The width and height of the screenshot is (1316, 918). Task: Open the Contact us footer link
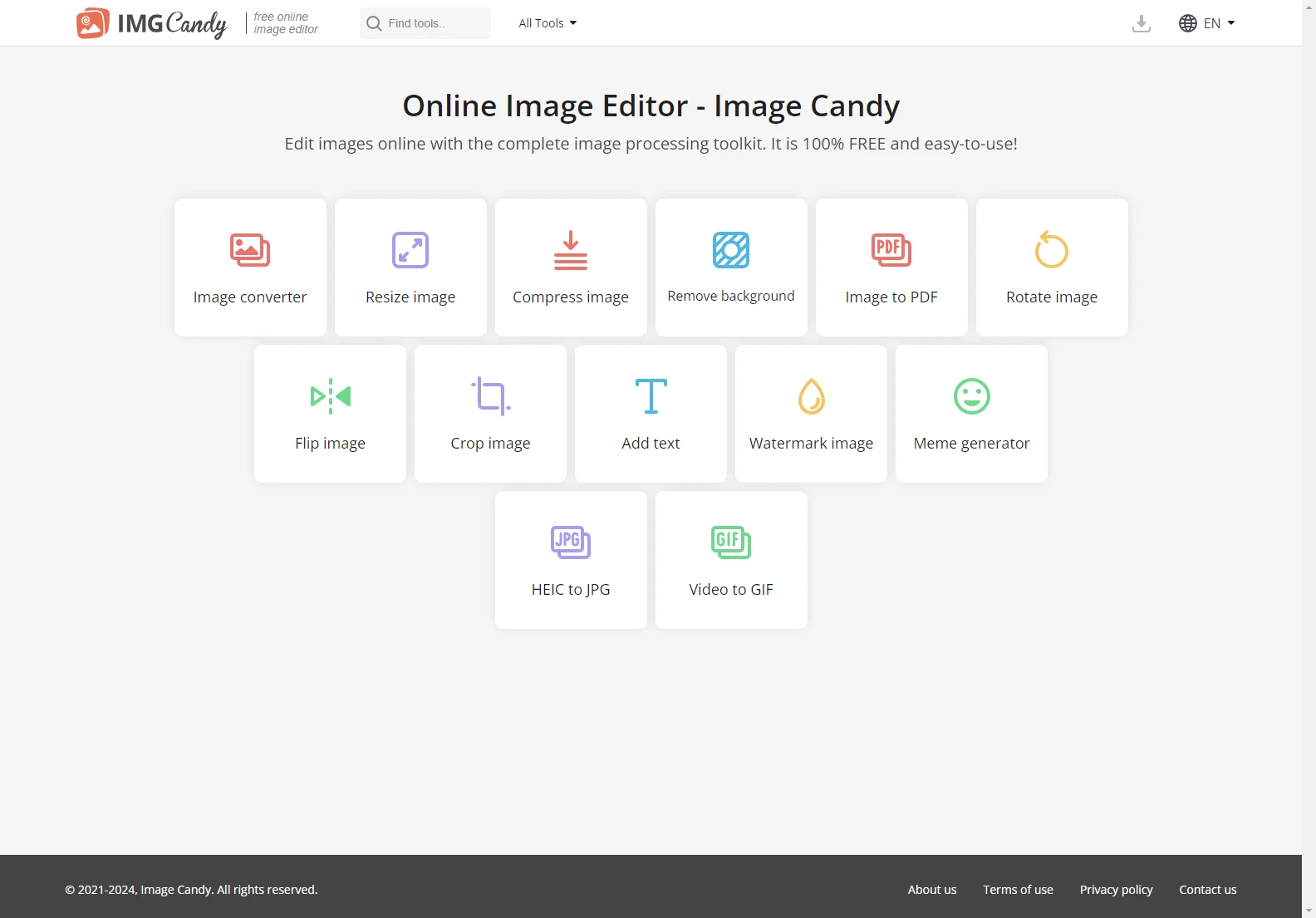[x=1208, y=890]
